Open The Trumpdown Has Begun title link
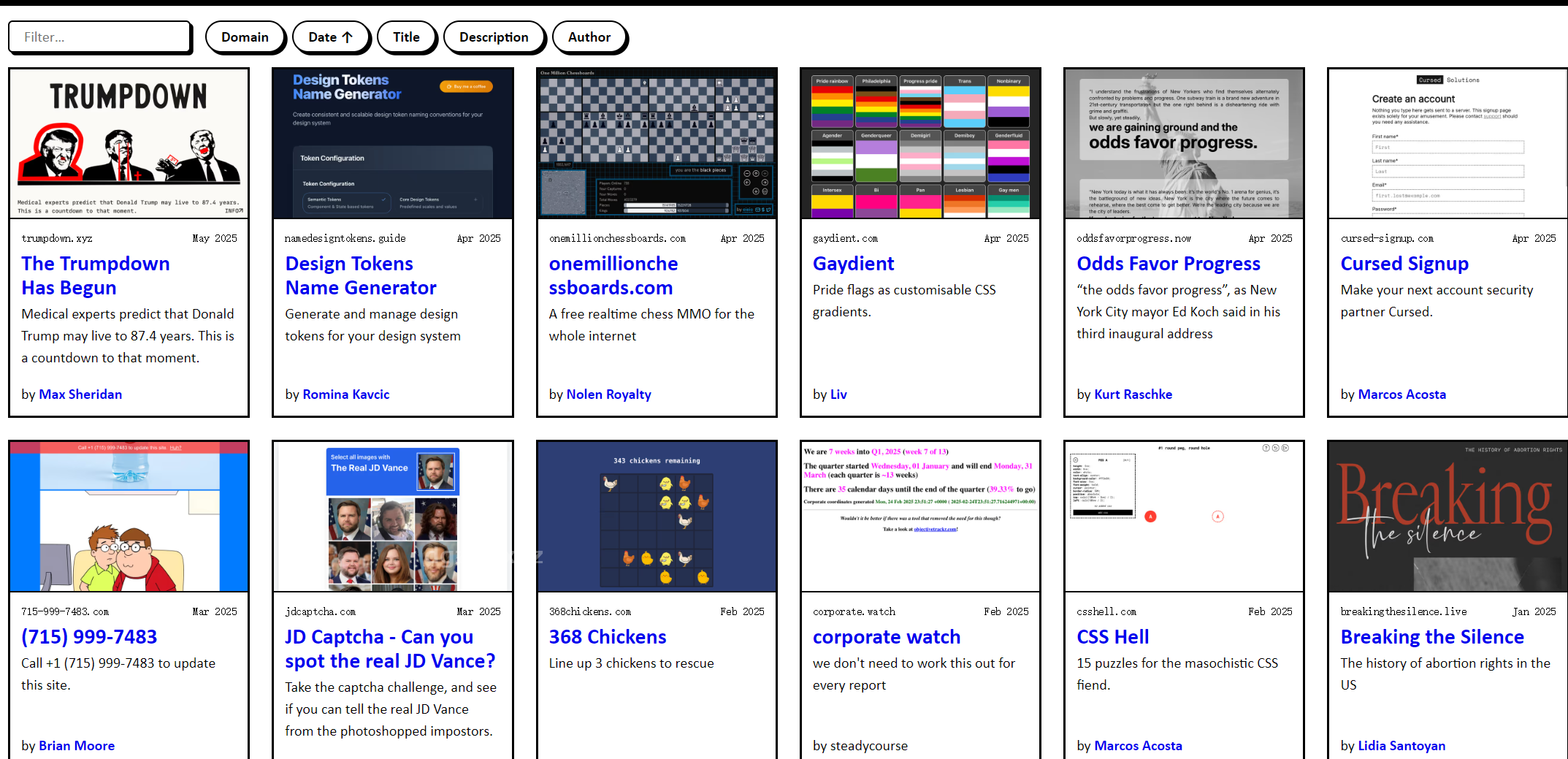Image resolution: width=1568 pixels, height=759 pixels. pyautogui.click(x=96, y=275)
